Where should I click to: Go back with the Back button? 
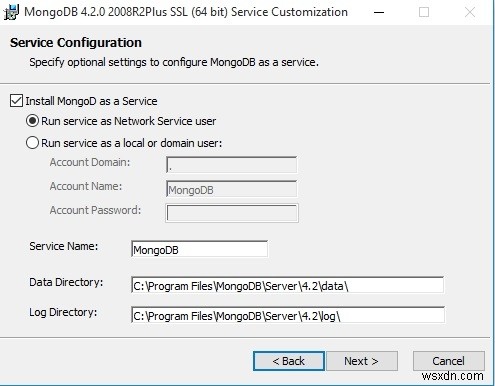(289, 361)
